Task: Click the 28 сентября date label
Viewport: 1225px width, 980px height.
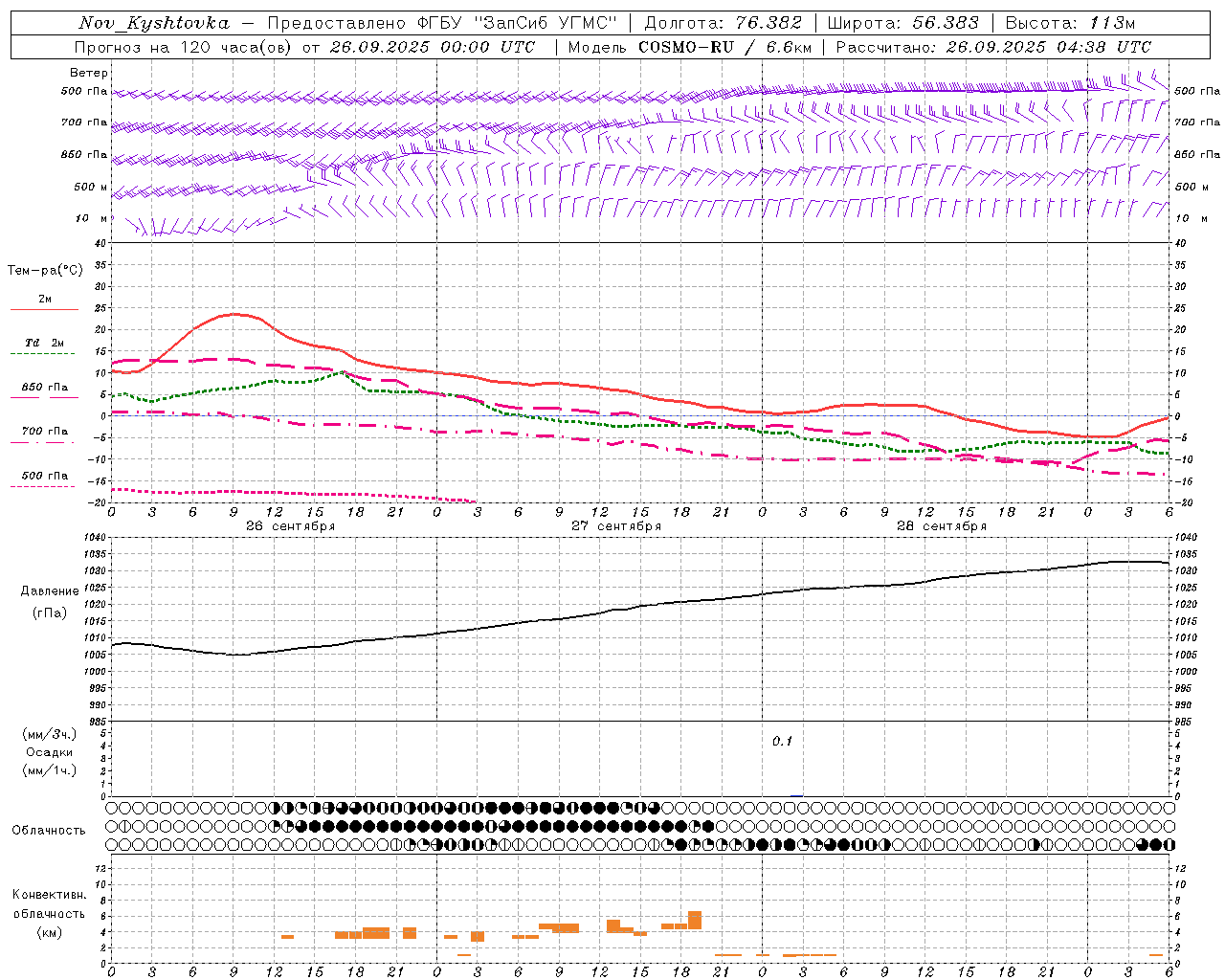Action: click(x=941, y=526)
